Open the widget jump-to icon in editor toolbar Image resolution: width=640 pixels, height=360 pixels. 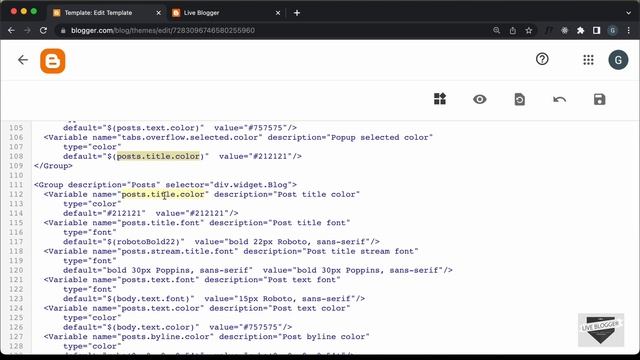pos(440,99)
